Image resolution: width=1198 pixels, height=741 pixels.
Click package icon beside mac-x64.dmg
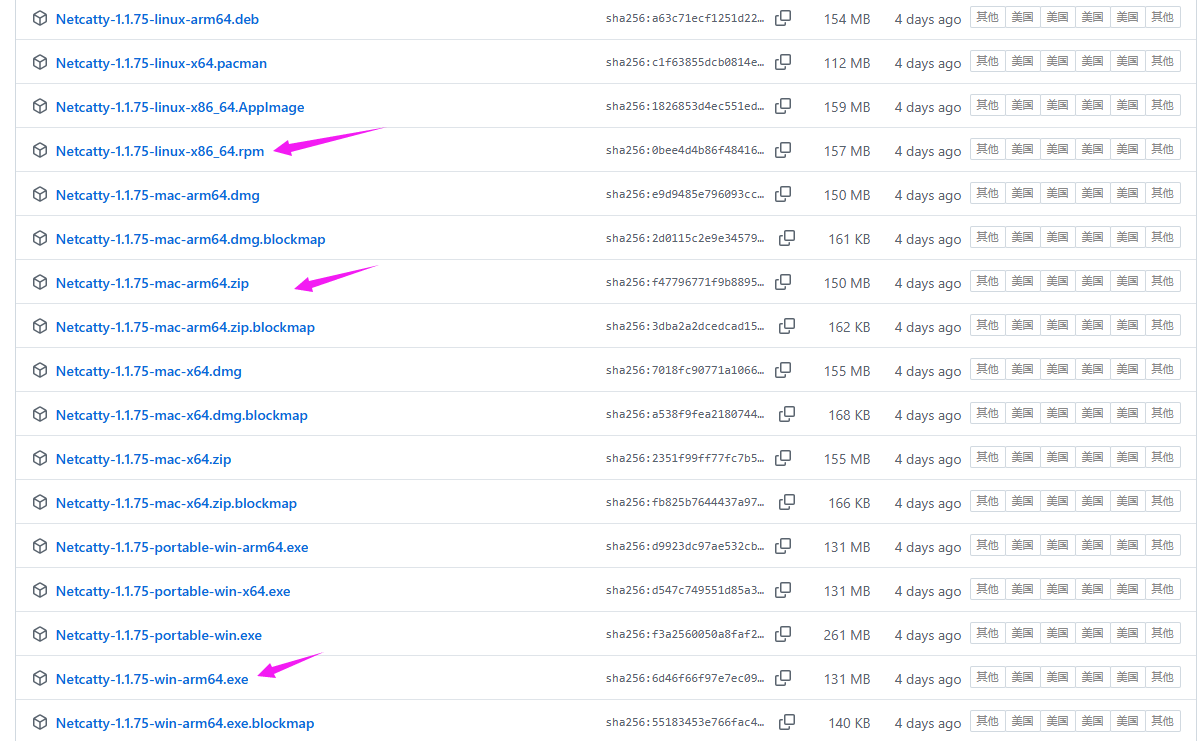click(40, 370)
